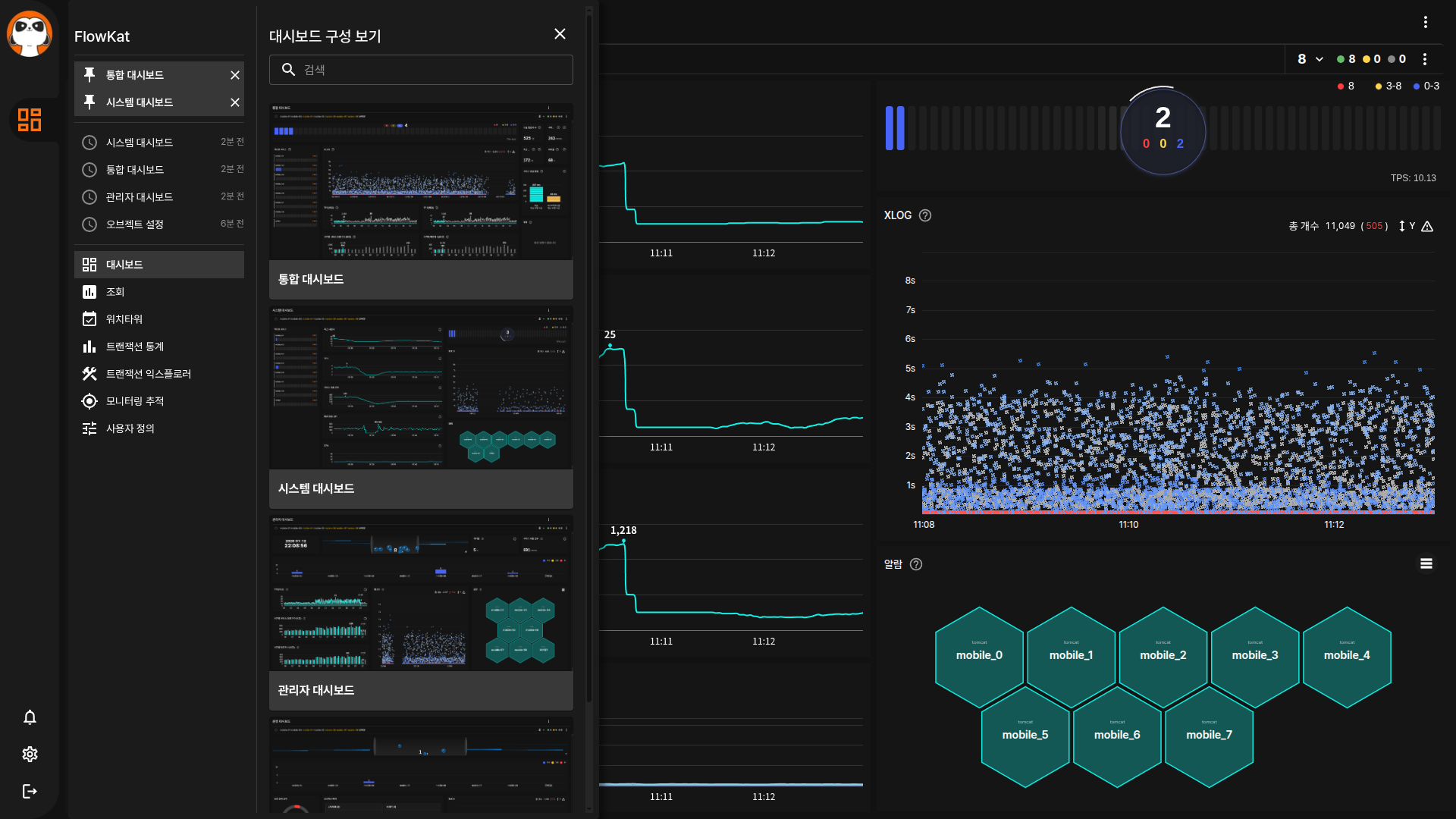Unpin 시스템 대시보드 from the pinned list

(235, 102)
